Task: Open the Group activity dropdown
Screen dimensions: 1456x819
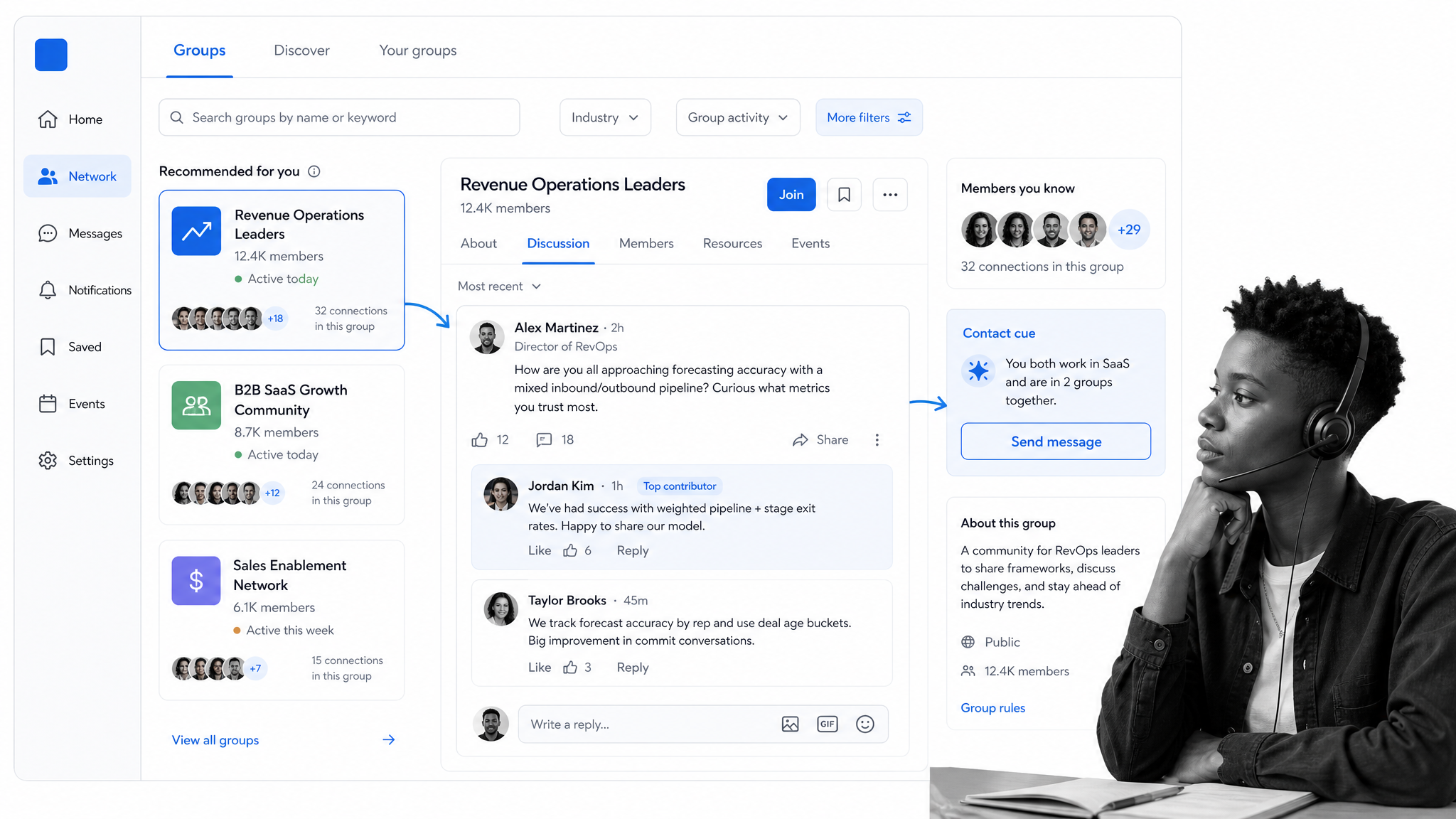Action: [738, 117]
